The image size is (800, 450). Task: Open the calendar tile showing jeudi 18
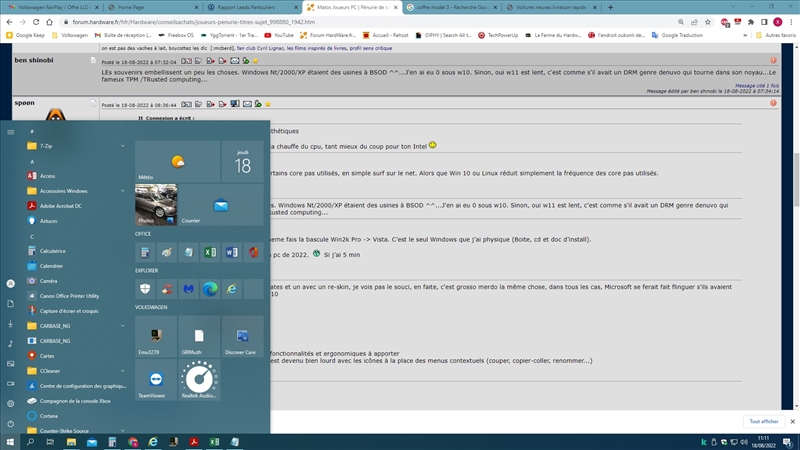(243, 161)
